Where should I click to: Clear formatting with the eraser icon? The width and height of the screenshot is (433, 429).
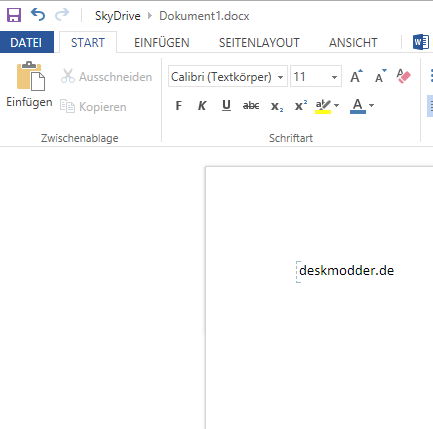(403, 76)
